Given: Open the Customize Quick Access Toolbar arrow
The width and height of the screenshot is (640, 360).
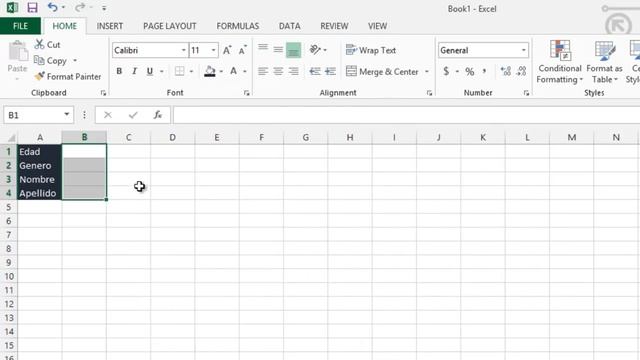Looking at the screenshot, I should coord(104,8).
